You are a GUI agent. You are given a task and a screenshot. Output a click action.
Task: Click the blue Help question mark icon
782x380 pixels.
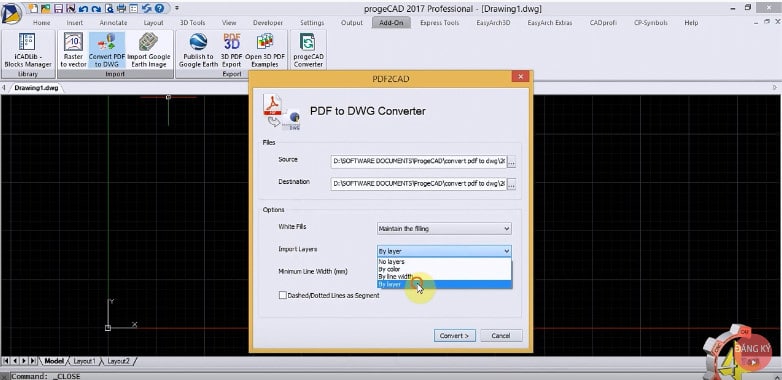click(160, 8)
